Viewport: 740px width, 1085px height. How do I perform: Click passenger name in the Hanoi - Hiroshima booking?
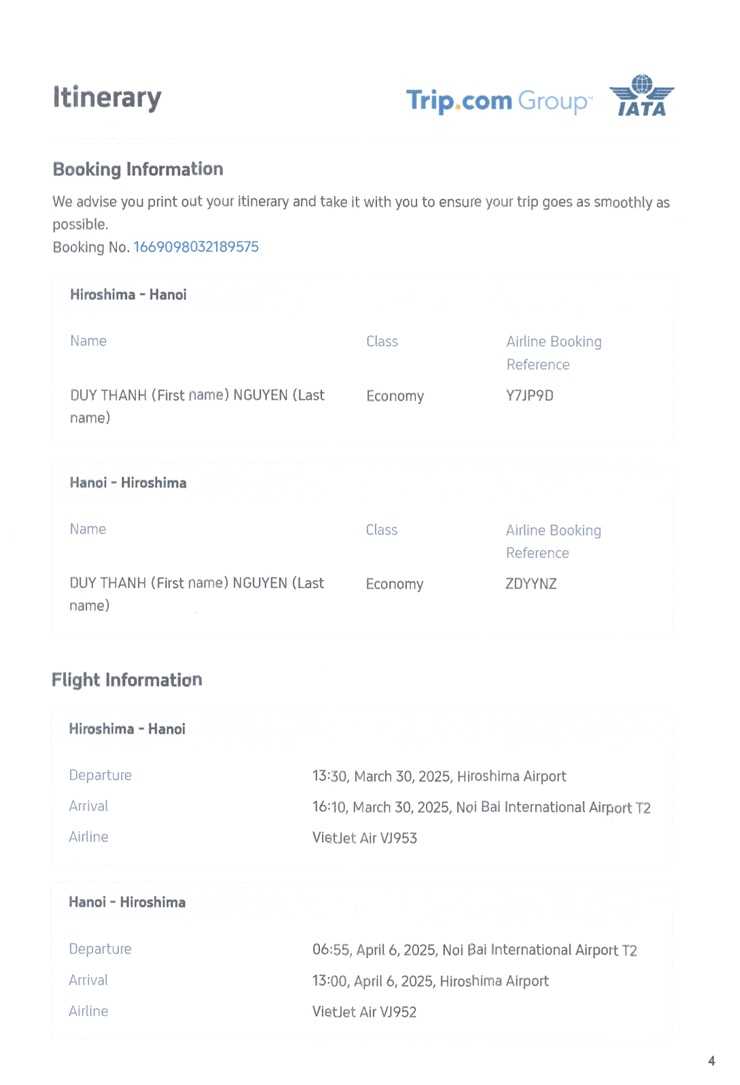[x=197, y=593]
